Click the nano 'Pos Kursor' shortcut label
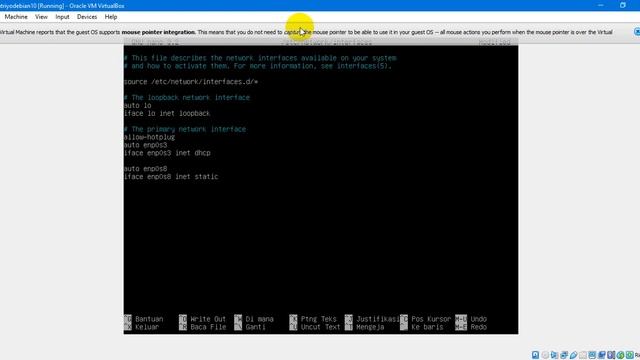This screenshot has height=360, width=640. (431, 319)
